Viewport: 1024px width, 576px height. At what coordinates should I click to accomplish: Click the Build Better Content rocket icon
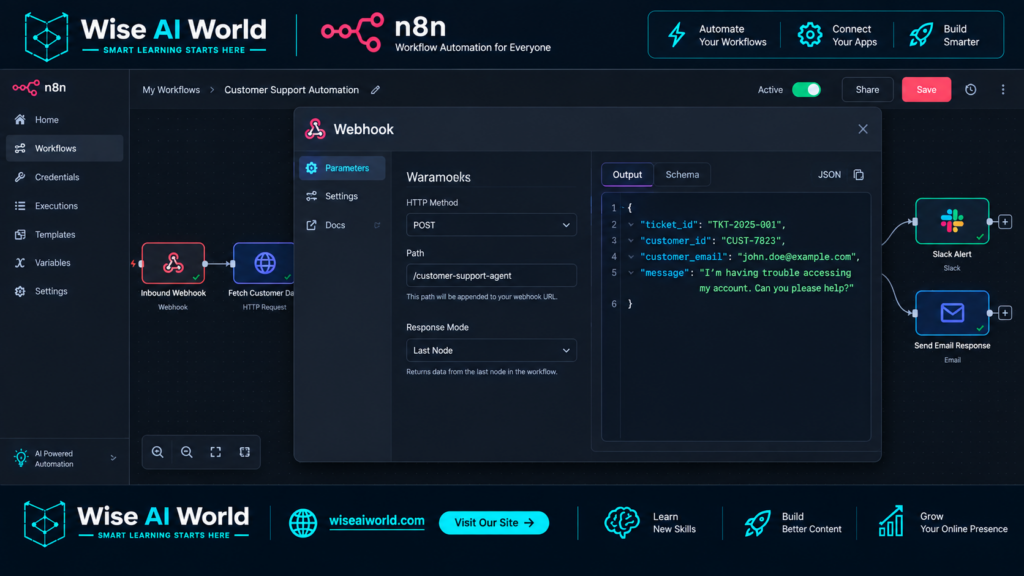click(x=758, y=522)
